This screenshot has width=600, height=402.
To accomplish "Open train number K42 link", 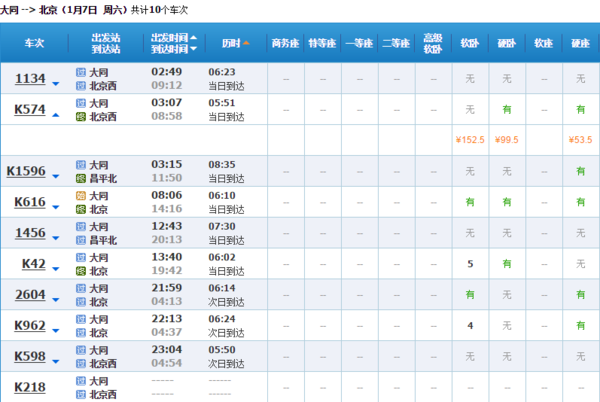I will tap(33, 264).
